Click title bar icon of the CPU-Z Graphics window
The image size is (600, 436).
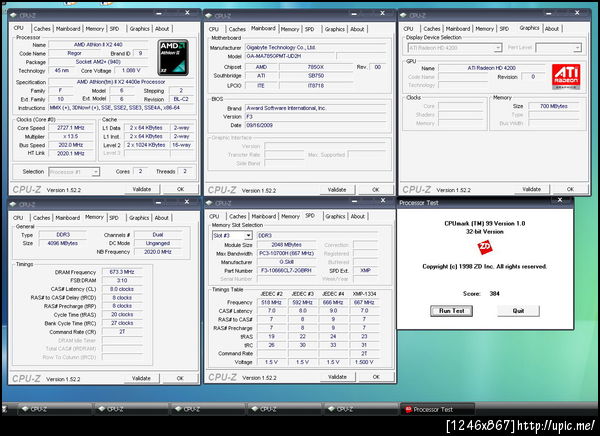coord(403,15)
